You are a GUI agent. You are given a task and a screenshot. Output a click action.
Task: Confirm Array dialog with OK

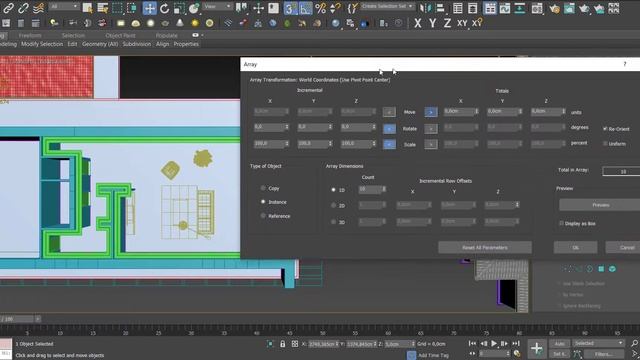(576, 247)
